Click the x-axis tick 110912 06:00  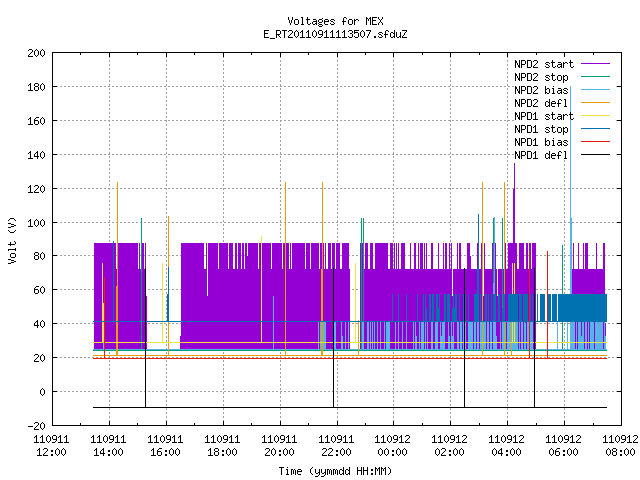pyautogui.click(x=564, y=446)
